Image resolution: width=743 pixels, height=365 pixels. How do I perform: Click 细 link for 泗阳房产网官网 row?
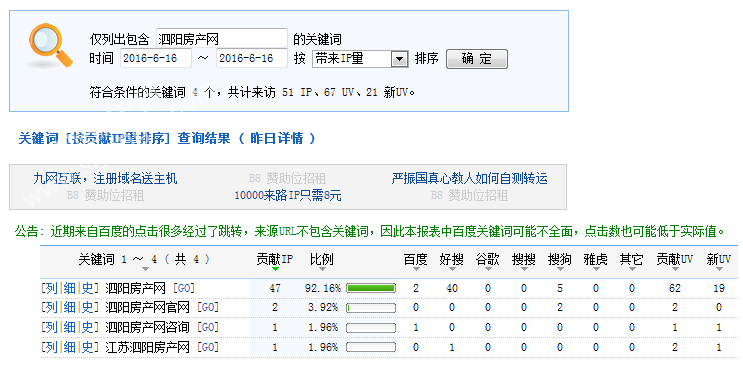pos(69,308)
